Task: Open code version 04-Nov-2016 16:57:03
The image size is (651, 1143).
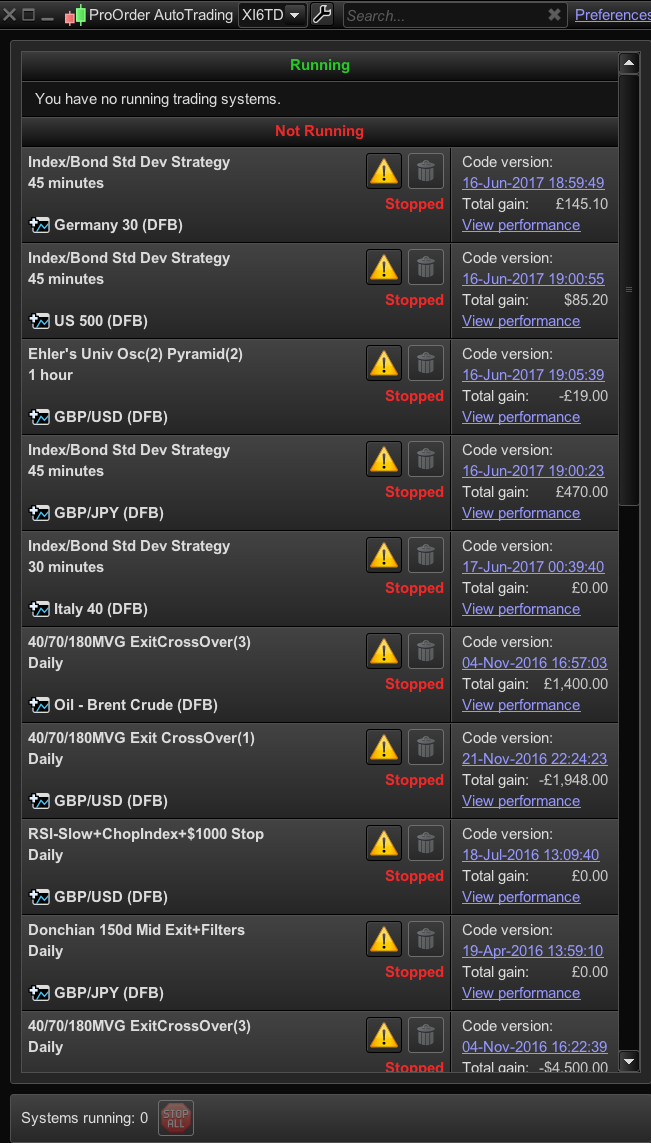Action: click(534, 663)
